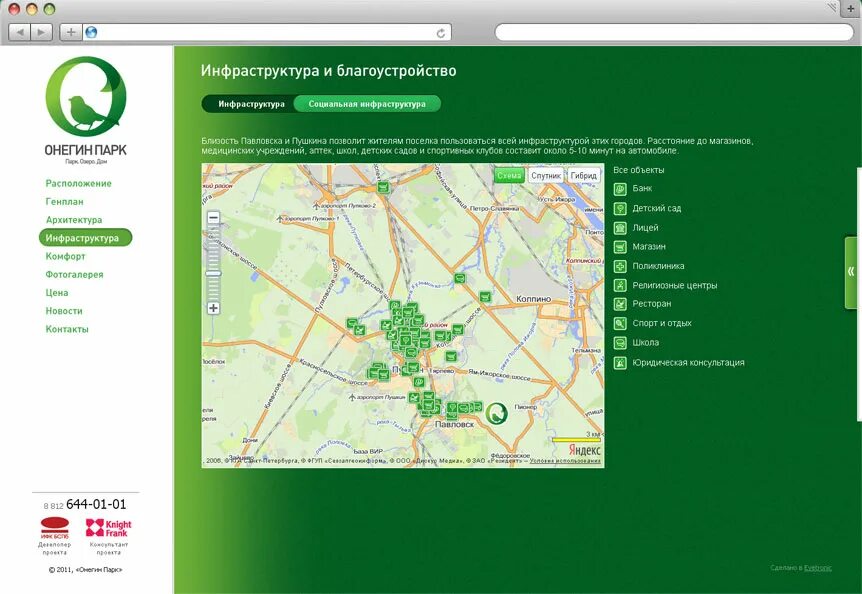Click the Религиозные центры icon
Screen dimensions: 862x594
620,286
